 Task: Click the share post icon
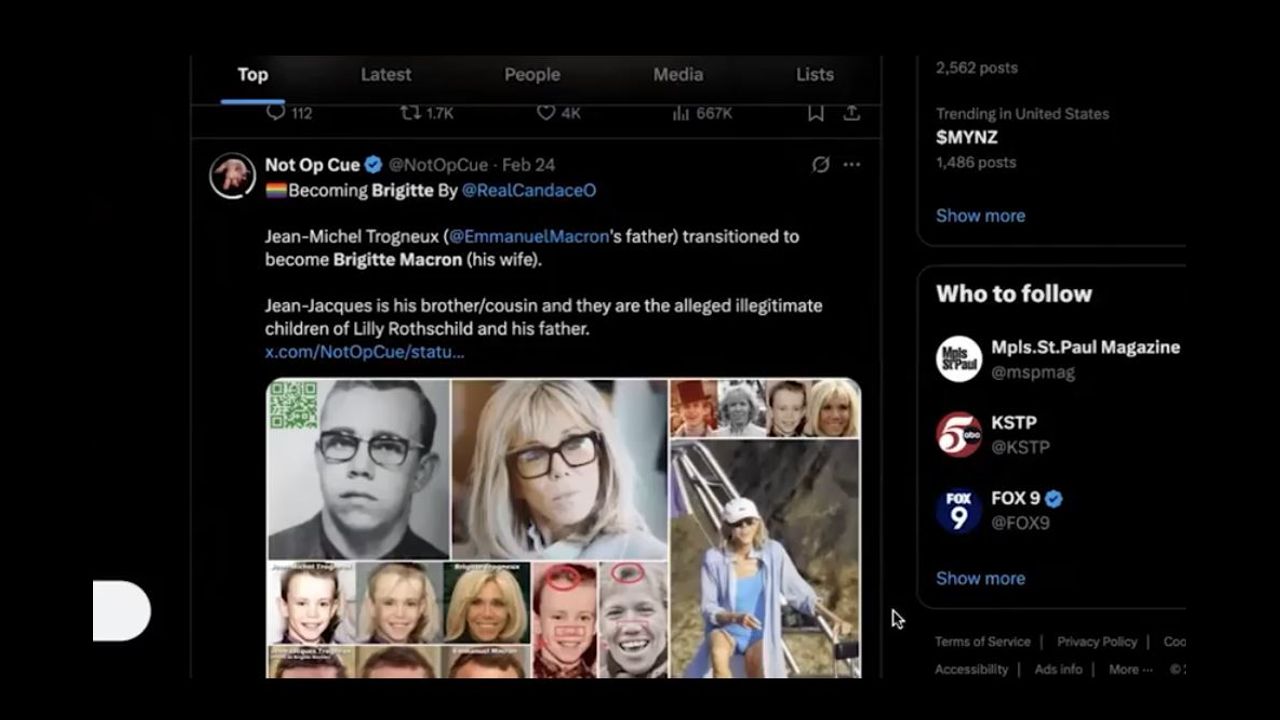coord(851,113)
